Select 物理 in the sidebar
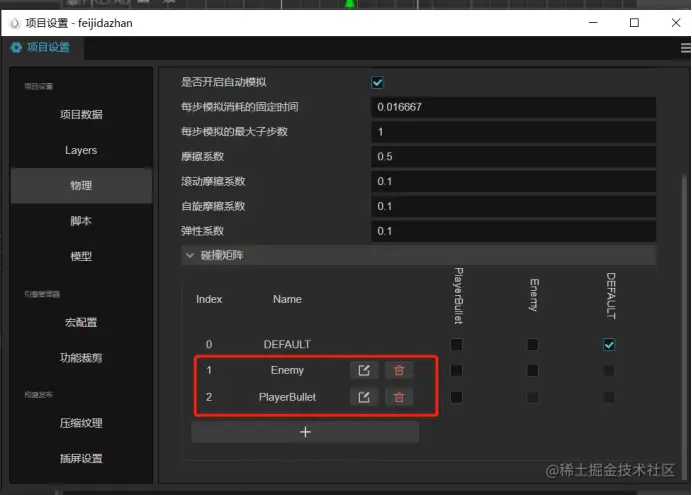692x495 pixels. tap(81, 185)
